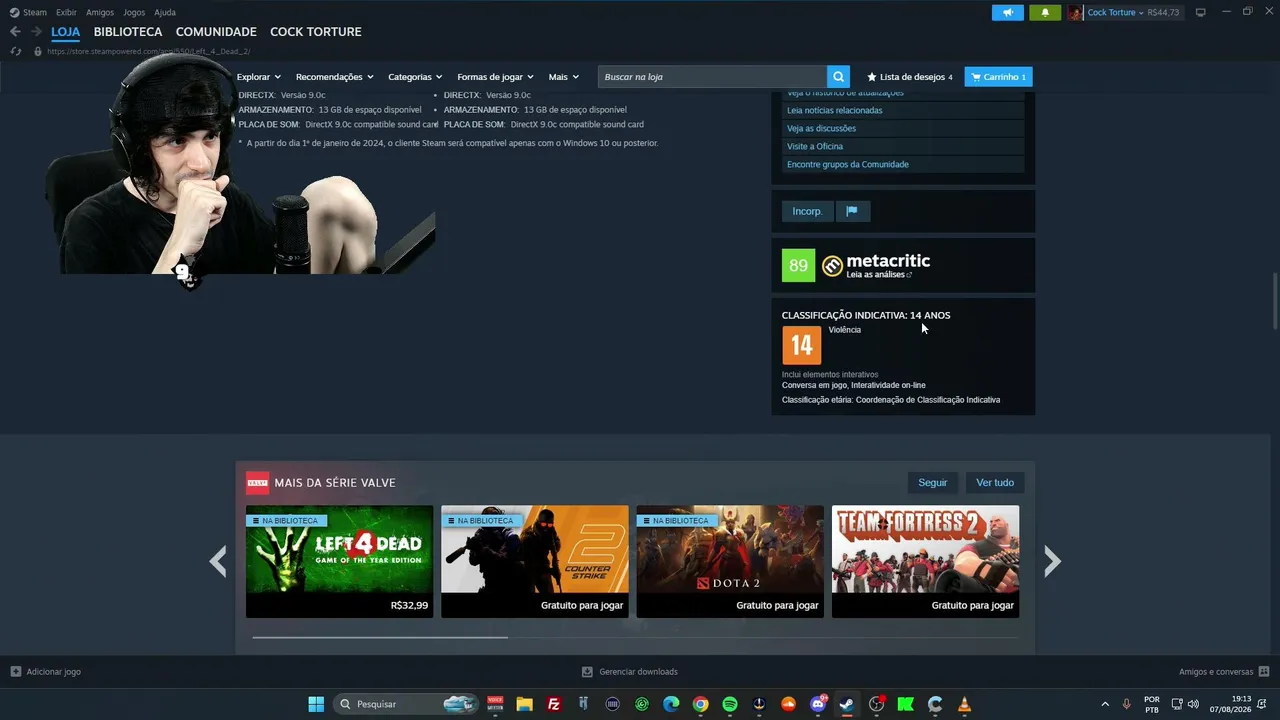Image resolution: width=1280 pixels, height=720 pixels.
Task: Open Veja as discussões link
Action: (x=821, y=128)
